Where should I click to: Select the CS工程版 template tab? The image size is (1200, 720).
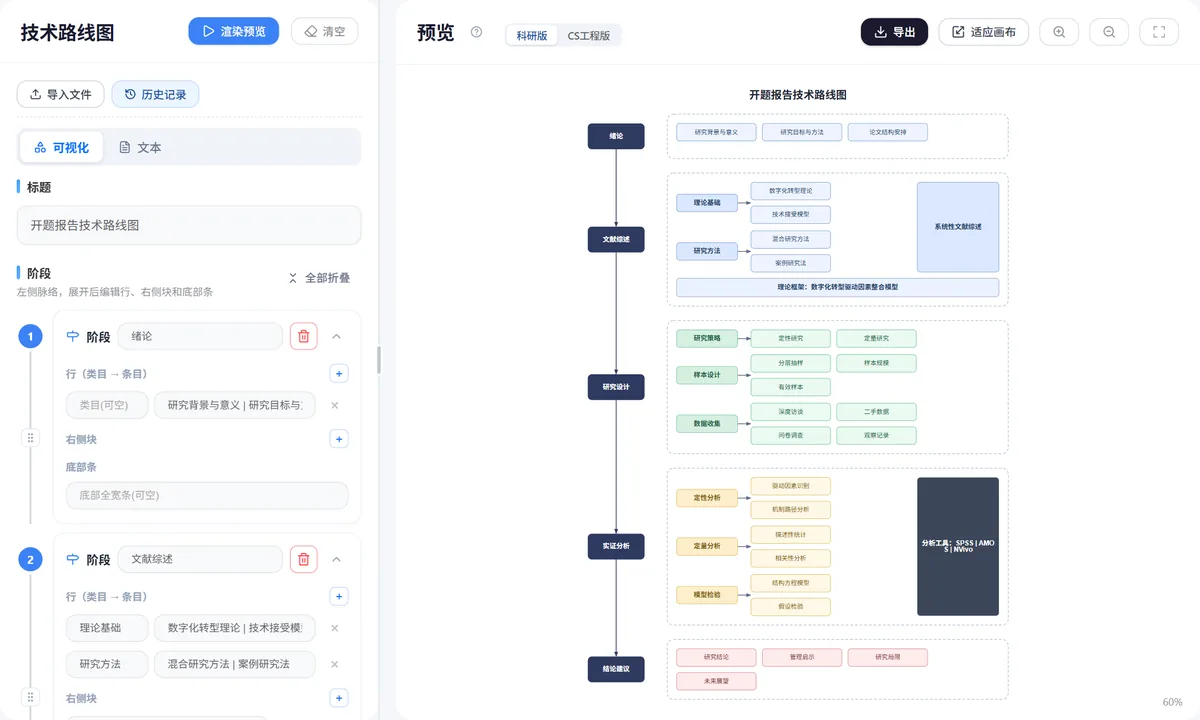click(589, 35)
